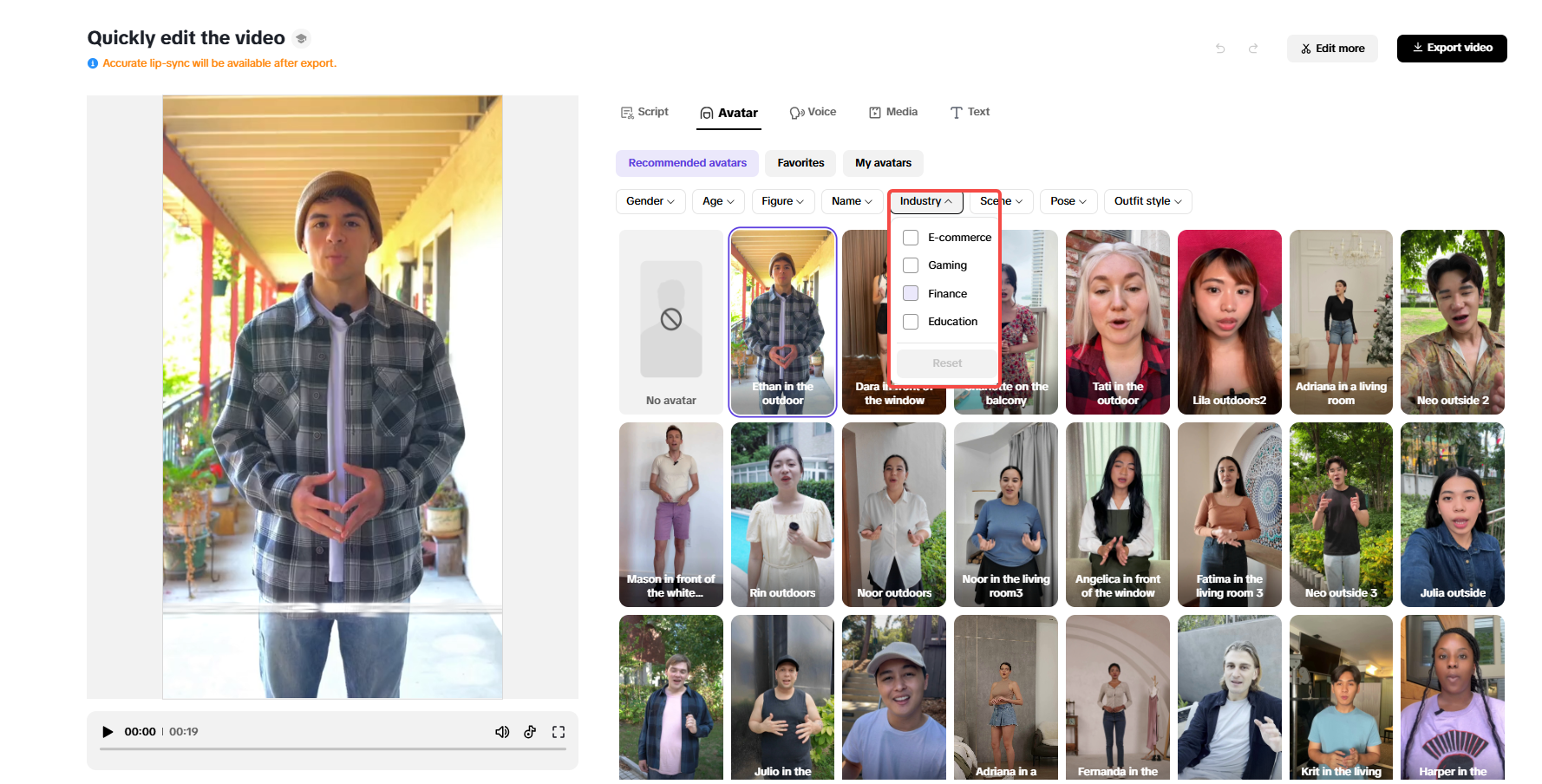The height and width of the screenshot is (784, 1542).
Task: Redo the last edit
Action: [1253, 49]
